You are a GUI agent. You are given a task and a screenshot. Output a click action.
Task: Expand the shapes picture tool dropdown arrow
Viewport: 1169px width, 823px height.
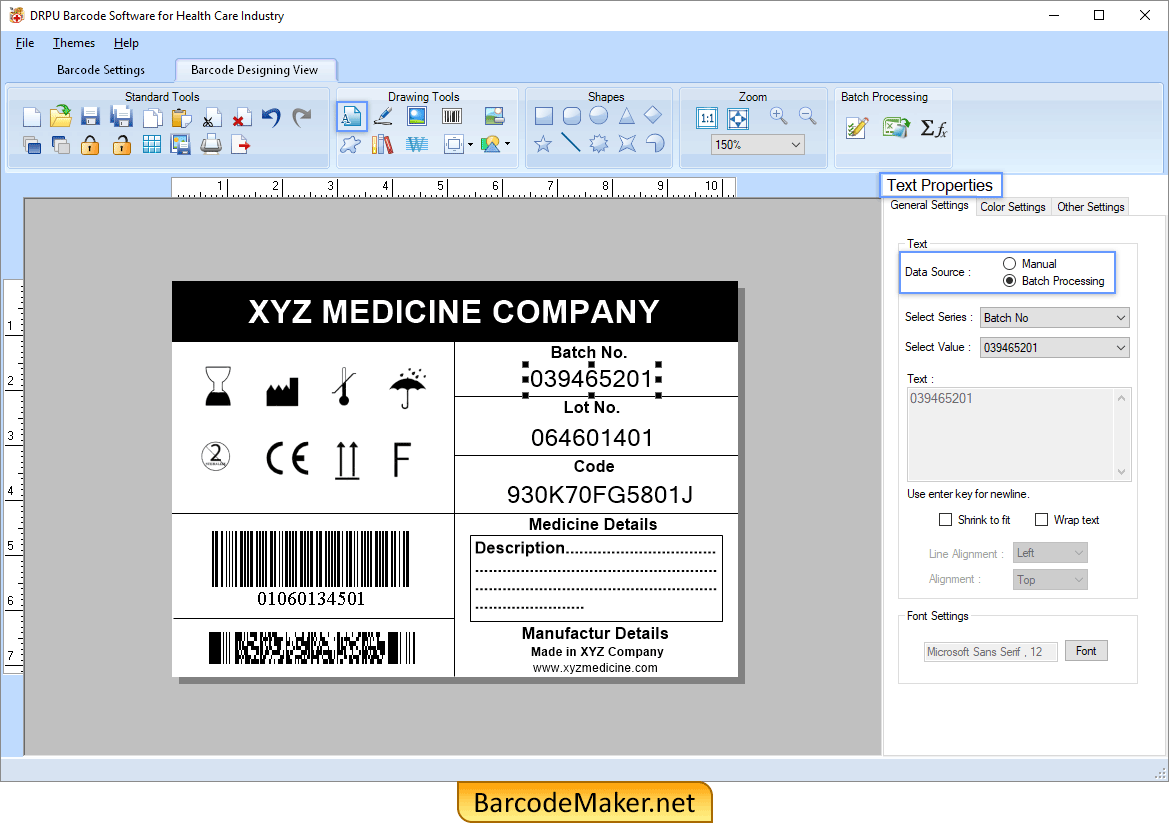[x=508, y=144]
